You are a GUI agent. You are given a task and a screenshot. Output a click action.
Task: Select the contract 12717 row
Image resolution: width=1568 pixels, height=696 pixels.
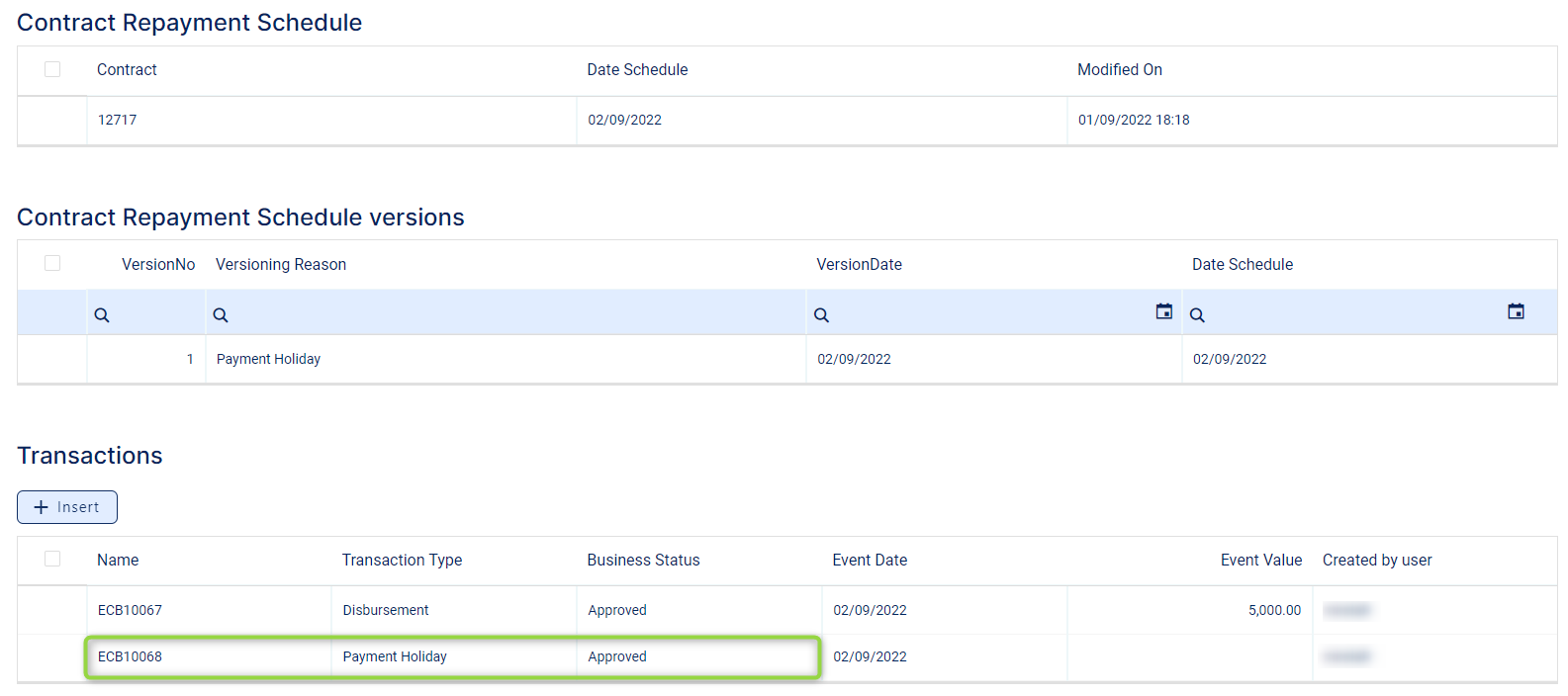[117, 120]
